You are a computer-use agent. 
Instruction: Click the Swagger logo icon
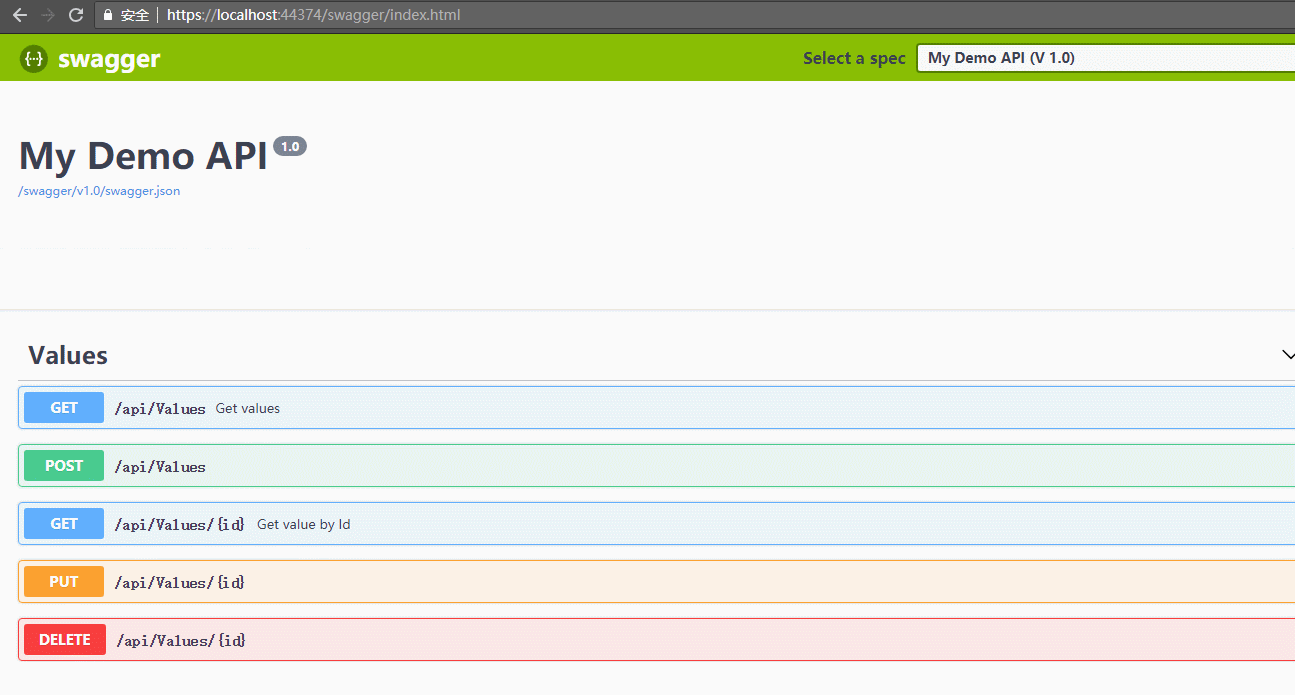(34, 59)
